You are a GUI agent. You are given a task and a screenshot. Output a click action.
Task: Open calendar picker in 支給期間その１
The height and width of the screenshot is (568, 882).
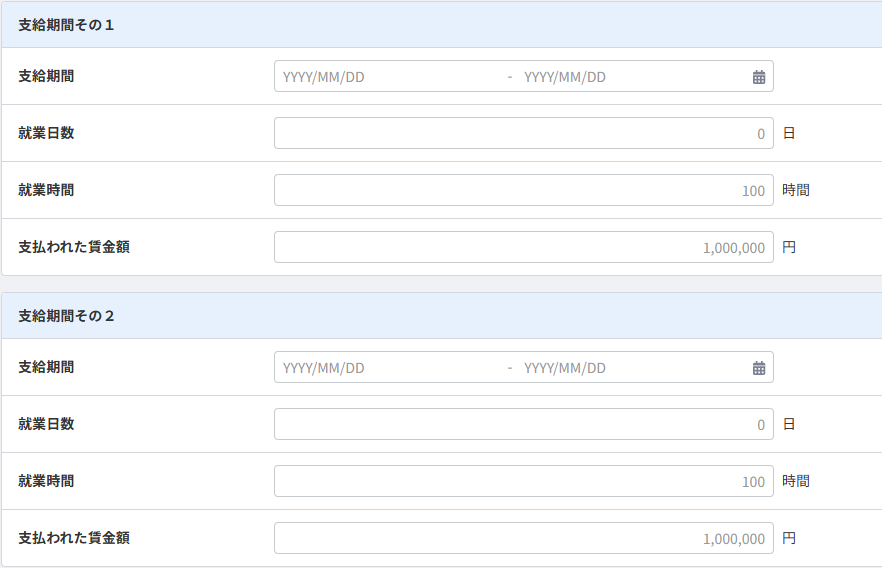point(759,77)
